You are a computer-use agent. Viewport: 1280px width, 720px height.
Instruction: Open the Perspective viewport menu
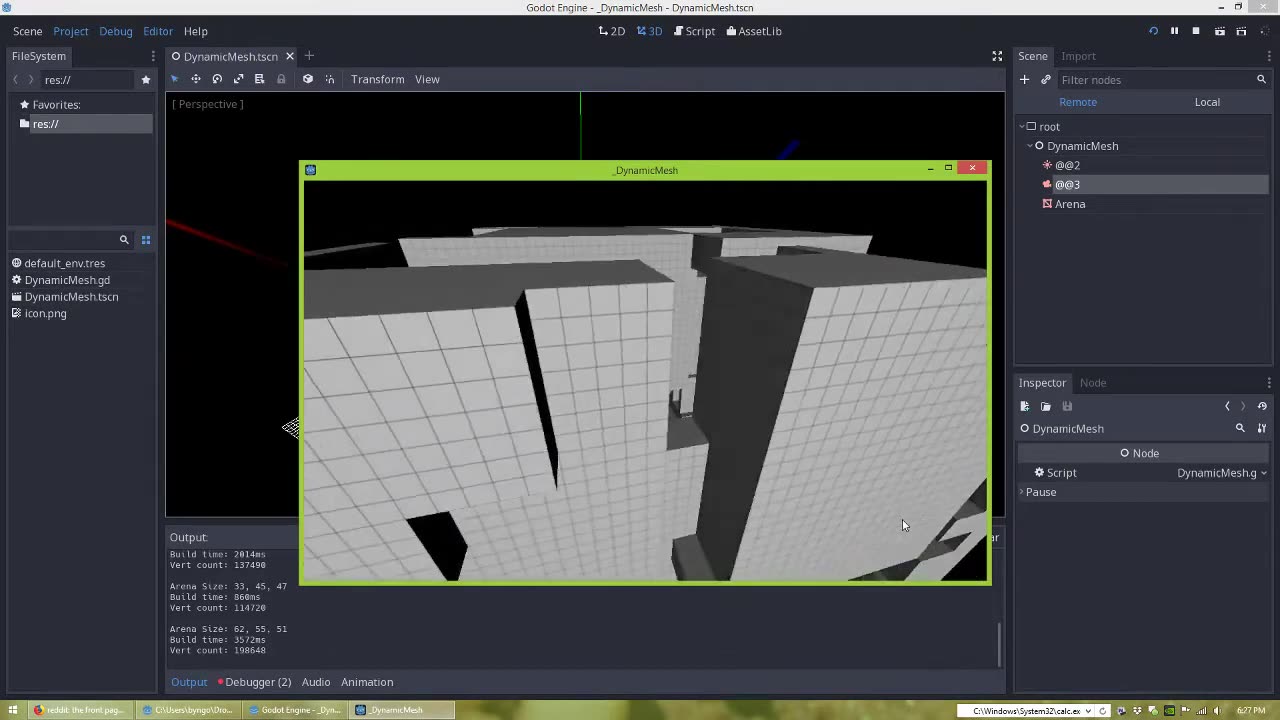[208, 104]
